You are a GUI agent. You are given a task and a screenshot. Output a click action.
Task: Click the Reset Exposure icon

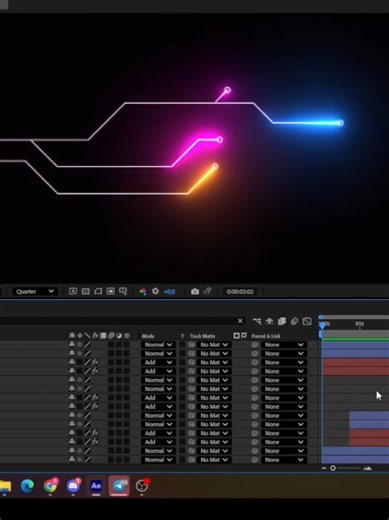155,291
